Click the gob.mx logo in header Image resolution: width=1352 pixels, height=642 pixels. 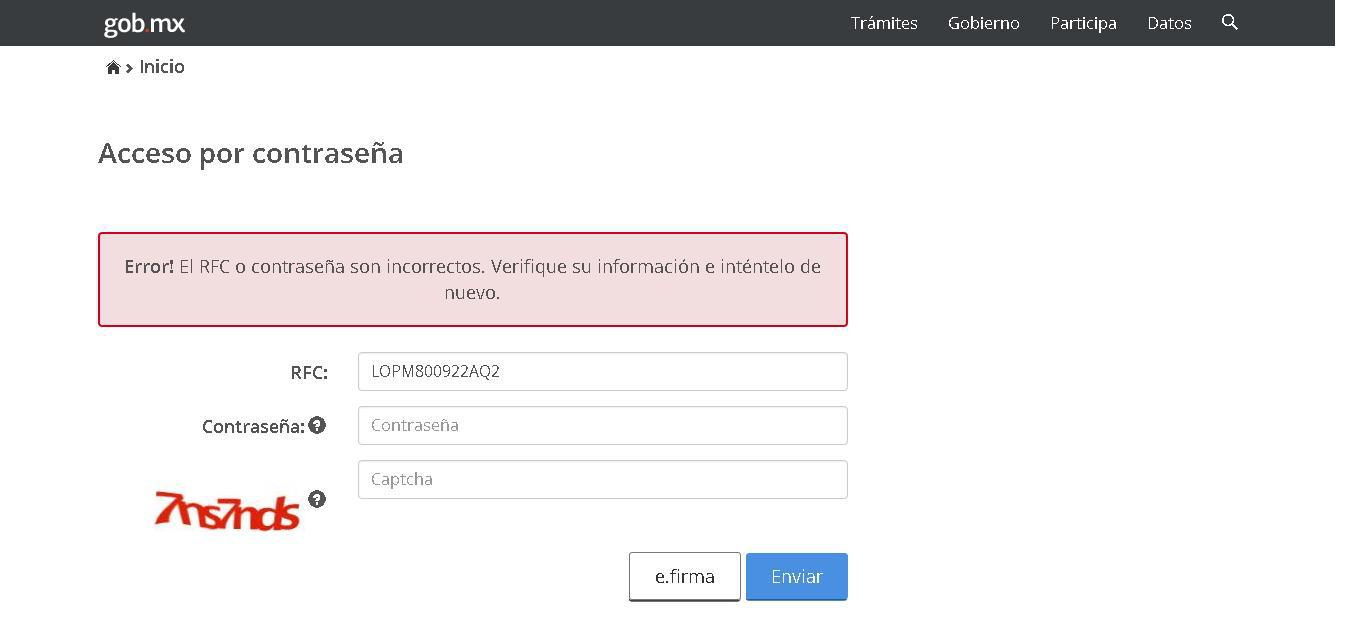[144, 23]
